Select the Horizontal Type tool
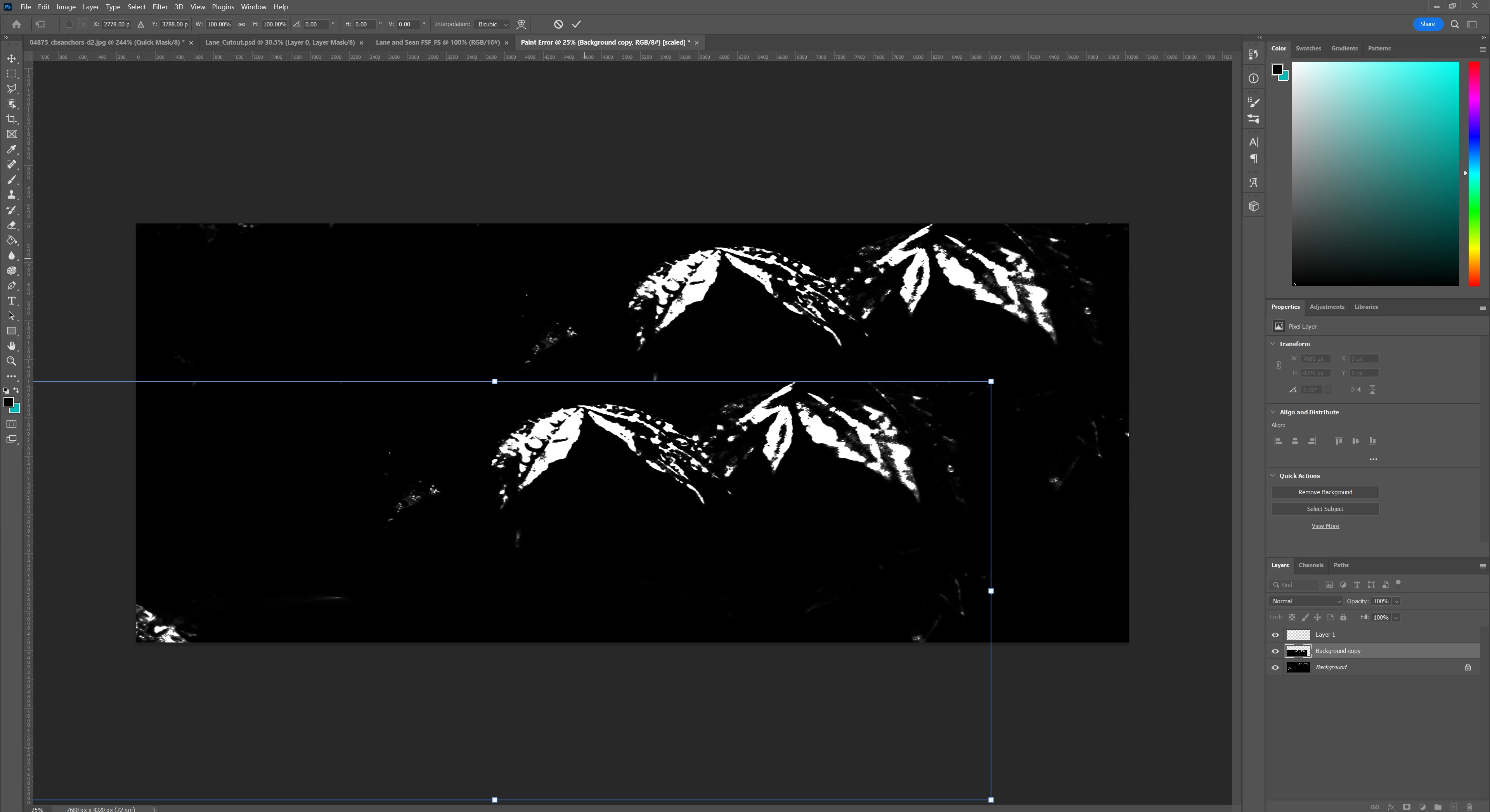The width and height of the screenshot is (1490, 812). pyautogui.click(x=12, y=301)
